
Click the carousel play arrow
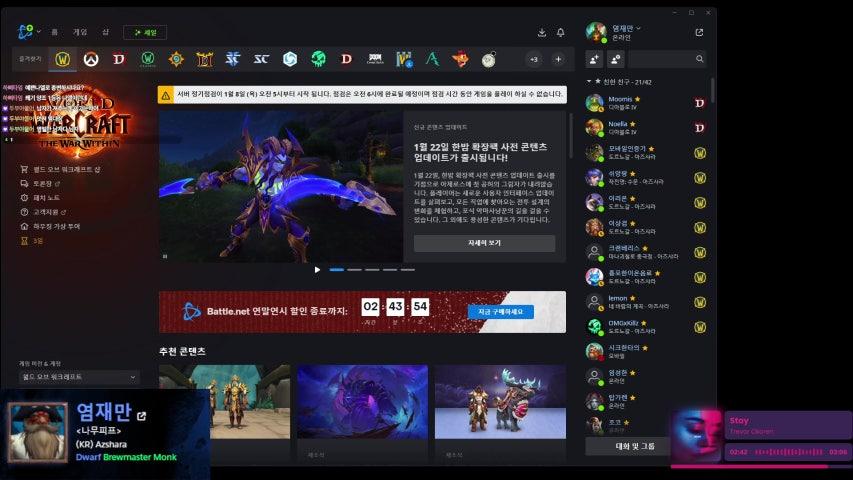click(317, 270)
